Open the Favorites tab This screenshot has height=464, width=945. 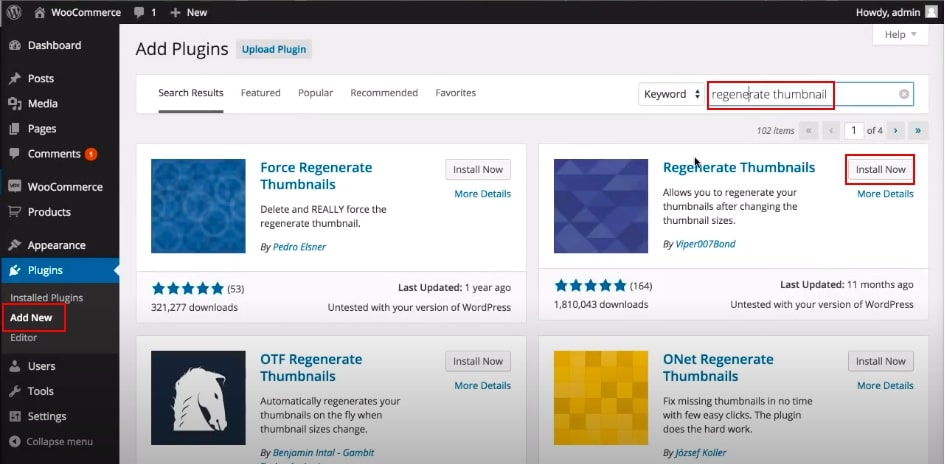click(x=456, y=93)
